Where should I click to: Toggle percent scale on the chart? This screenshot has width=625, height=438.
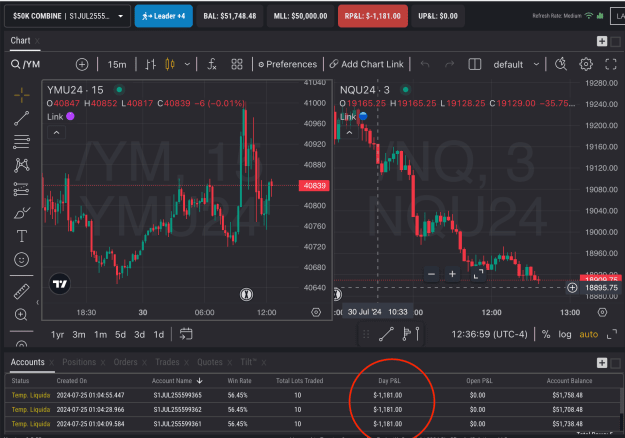point(546,334)
